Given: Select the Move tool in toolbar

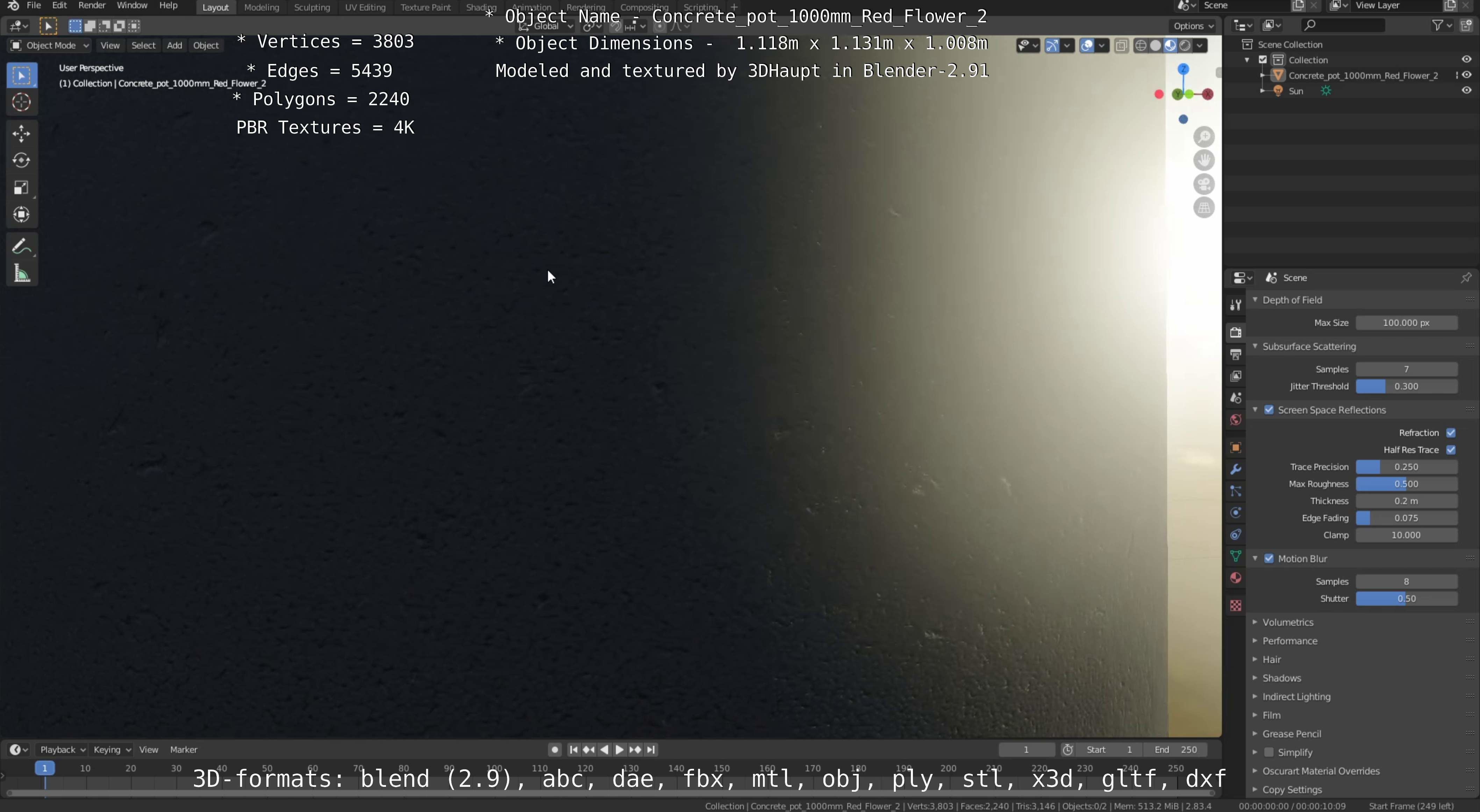Looking at the screenshot, I should [x=21, y=133].
